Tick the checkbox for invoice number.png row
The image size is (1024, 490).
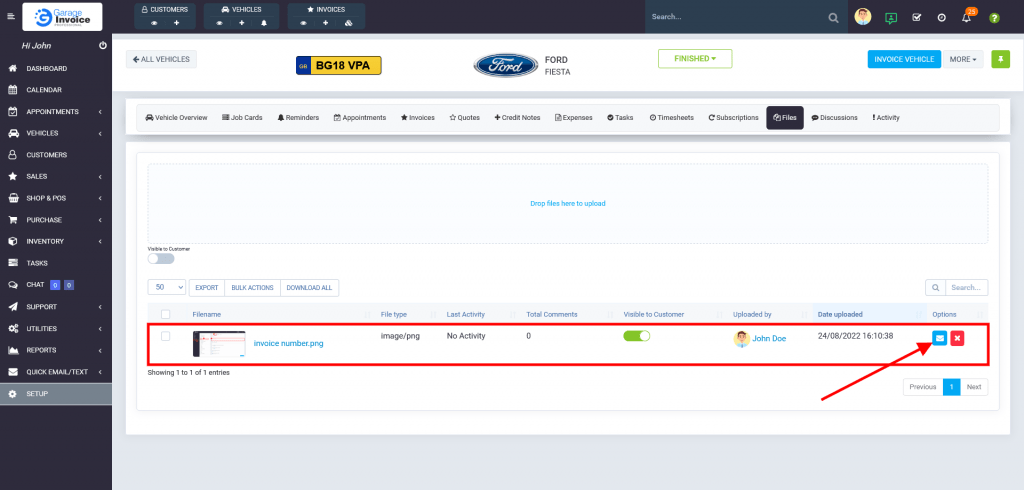[x=166, y=336]
